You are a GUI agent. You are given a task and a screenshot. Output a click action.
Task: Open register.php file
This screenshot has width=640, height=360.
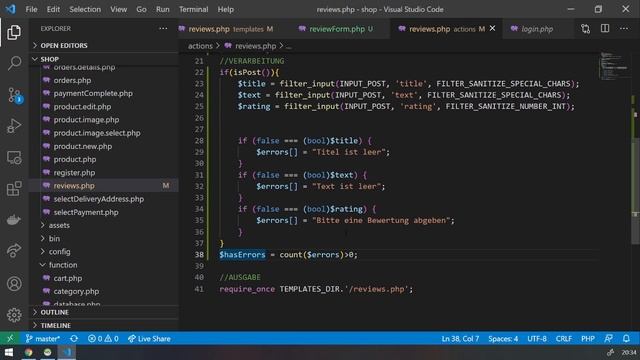coord(74,173)
